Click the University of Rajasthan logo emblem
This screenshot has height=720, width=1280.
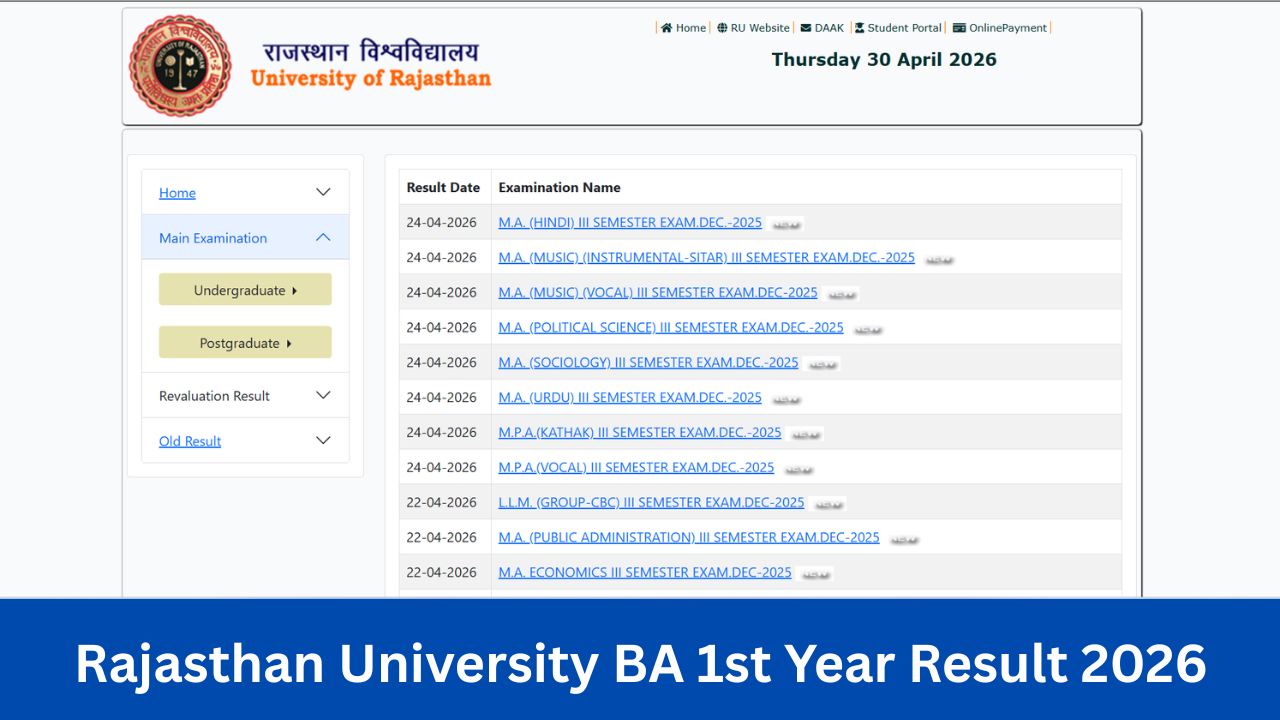click(x=180, y=66)
